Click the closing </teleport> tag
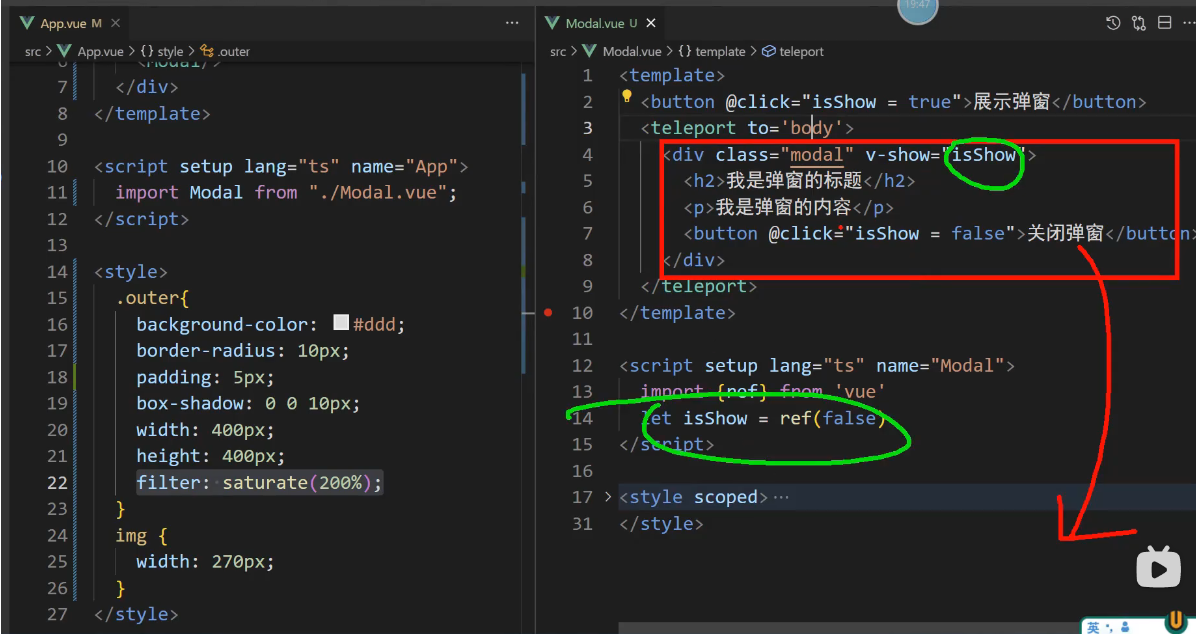This screenshot has width=1196, height=635. click(699, 287)
